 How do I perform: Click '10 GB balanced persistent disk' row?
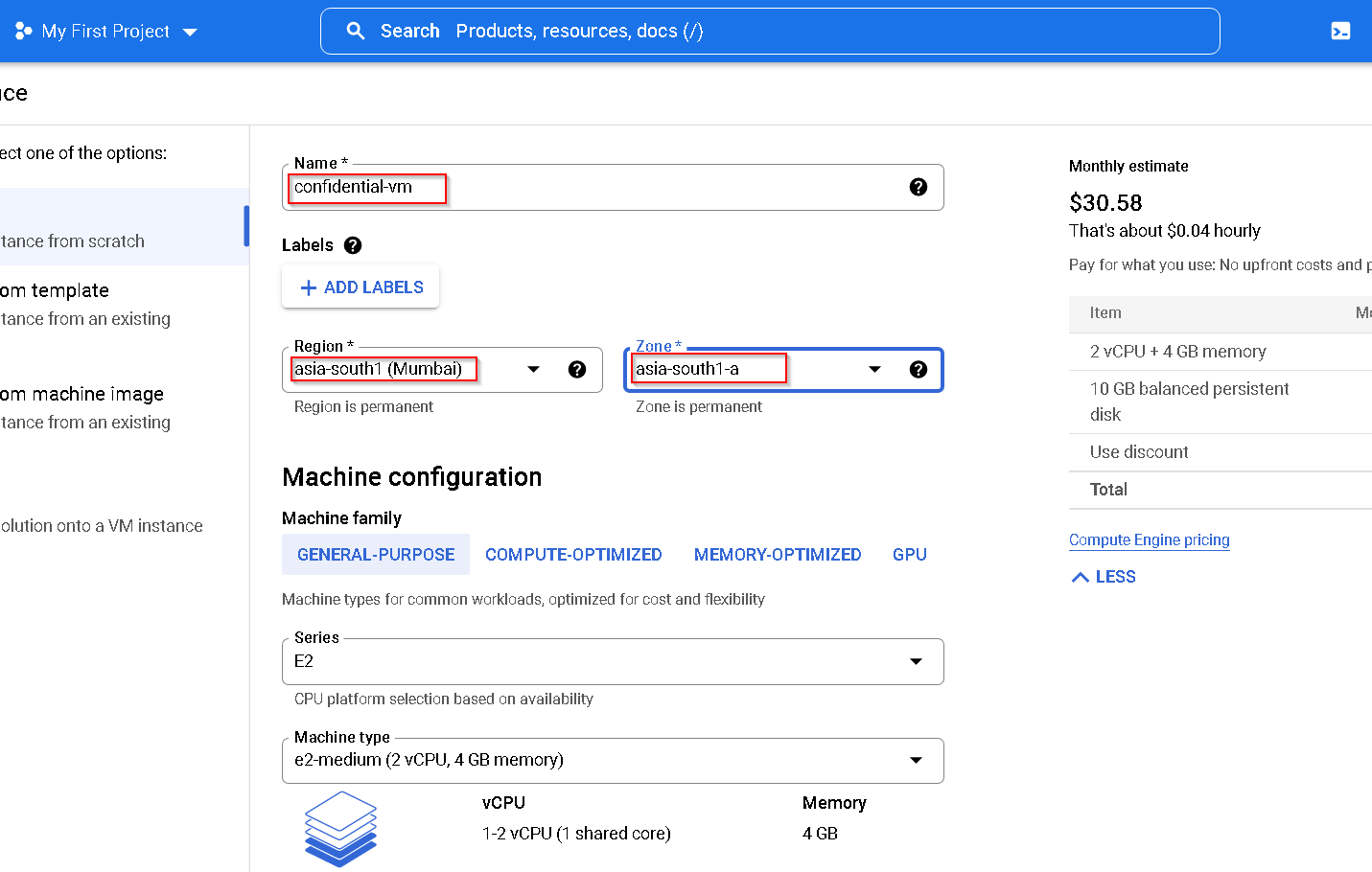pyautogui.click(x=1221, y=402)
